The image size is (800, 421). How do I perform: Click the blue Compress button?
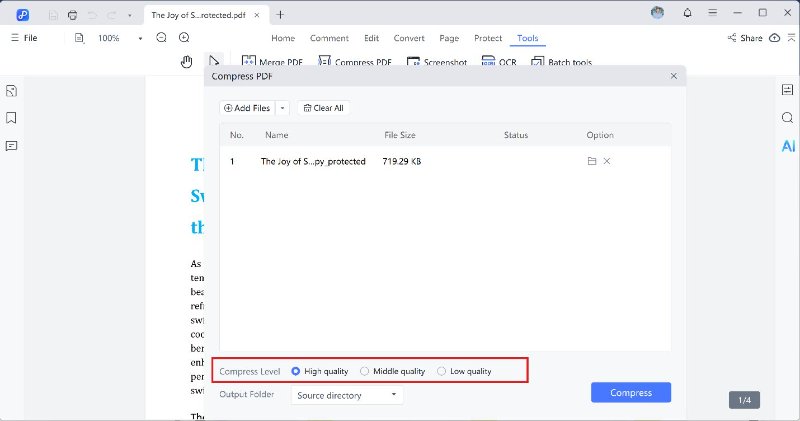click(631, 392)
